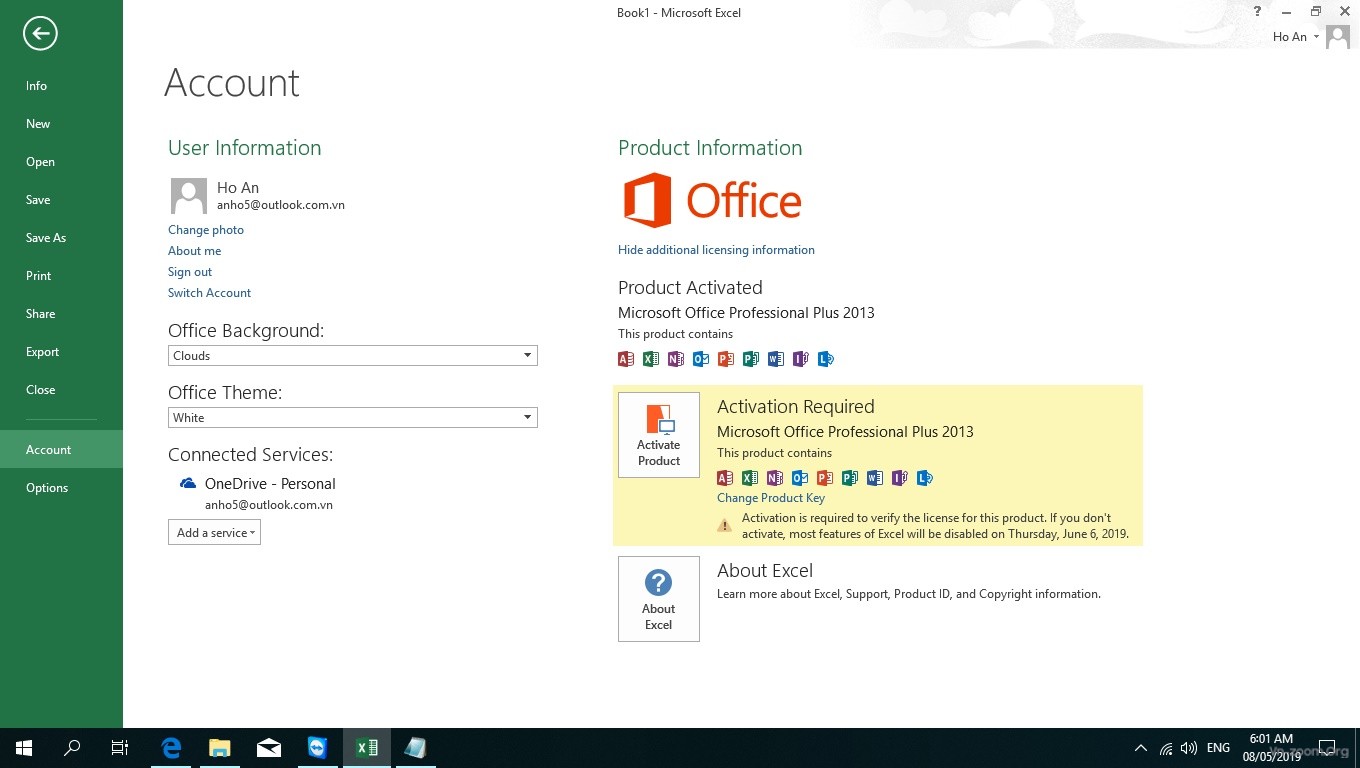Click the Switch Account link

point(209,293)
